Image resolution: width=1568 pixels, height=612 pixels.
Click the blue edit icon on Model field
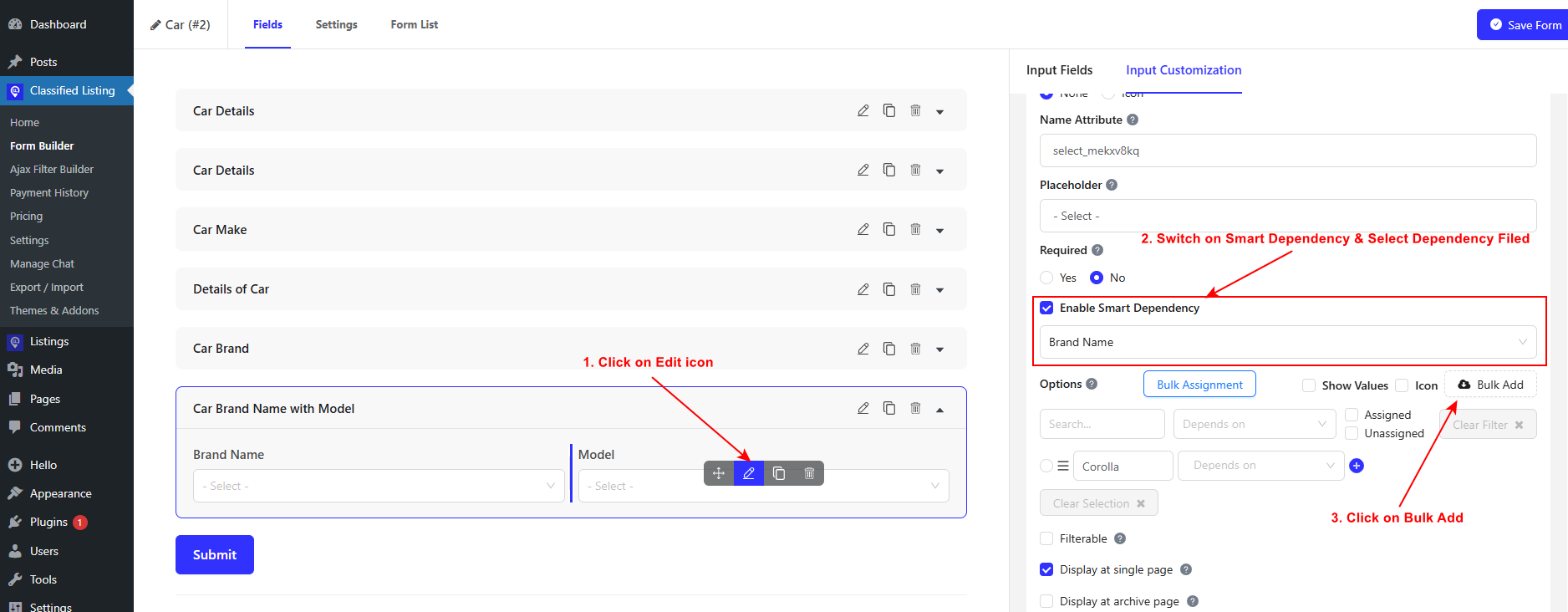749,473
